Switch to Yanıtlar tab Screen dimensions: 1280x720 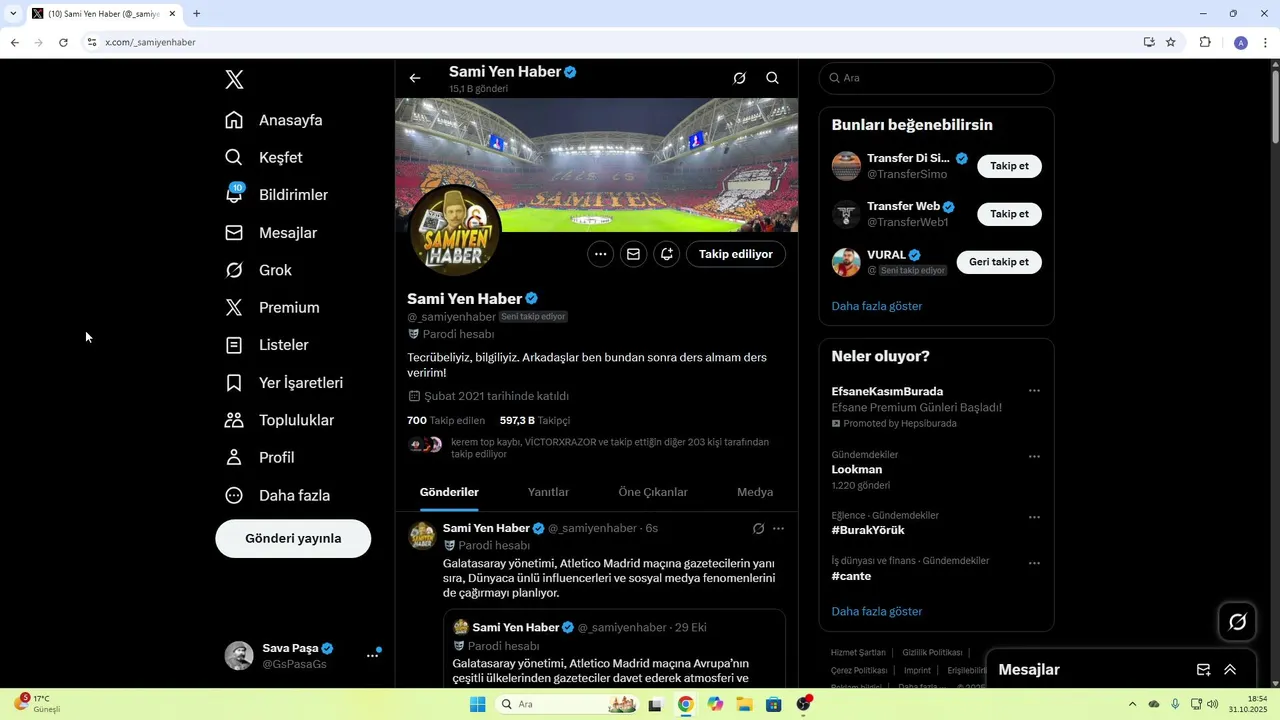point(548,492)
